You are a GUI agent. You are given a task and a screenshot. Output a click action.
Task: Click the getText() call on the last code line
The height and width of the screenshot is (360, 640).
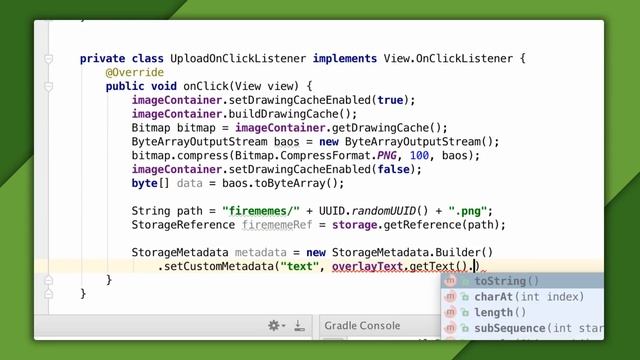coord(438,267)
